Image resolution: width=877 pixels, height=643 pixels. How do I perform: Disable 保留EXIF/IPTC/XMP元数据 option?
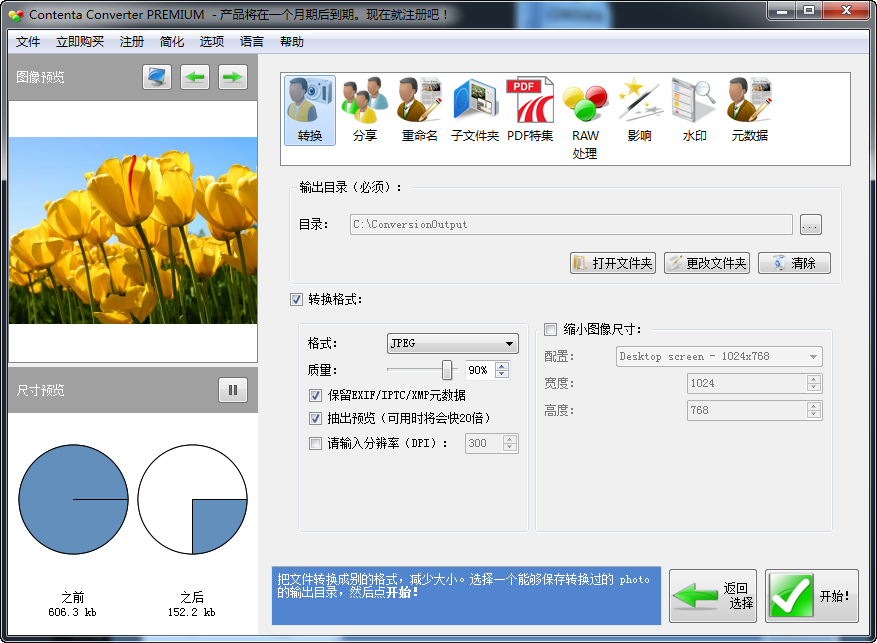317,394
